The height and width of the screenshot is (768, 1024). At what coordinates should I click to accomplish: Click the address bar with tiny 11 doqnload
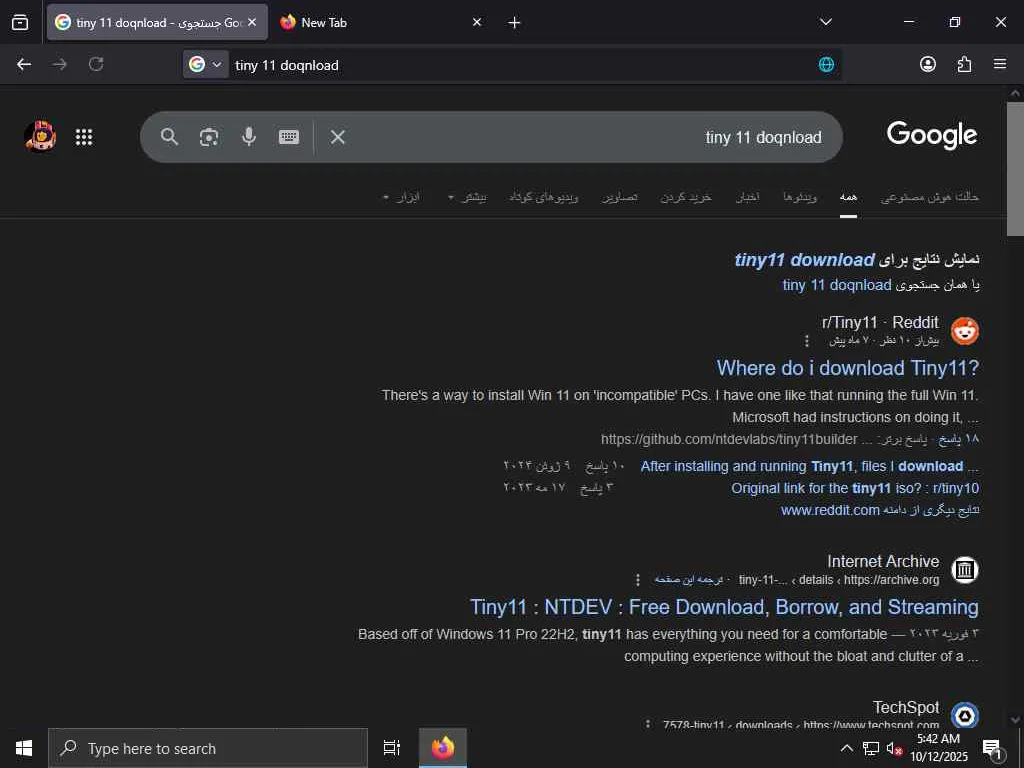[522, 65]
